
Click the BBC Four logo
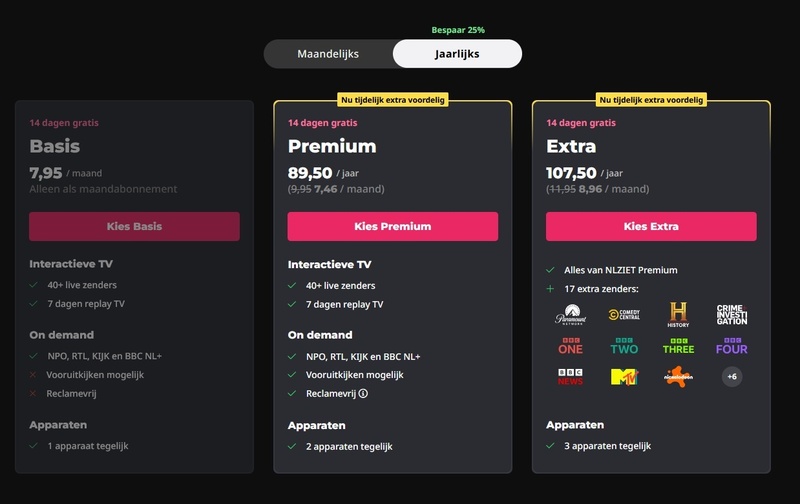tap(732, 346)
